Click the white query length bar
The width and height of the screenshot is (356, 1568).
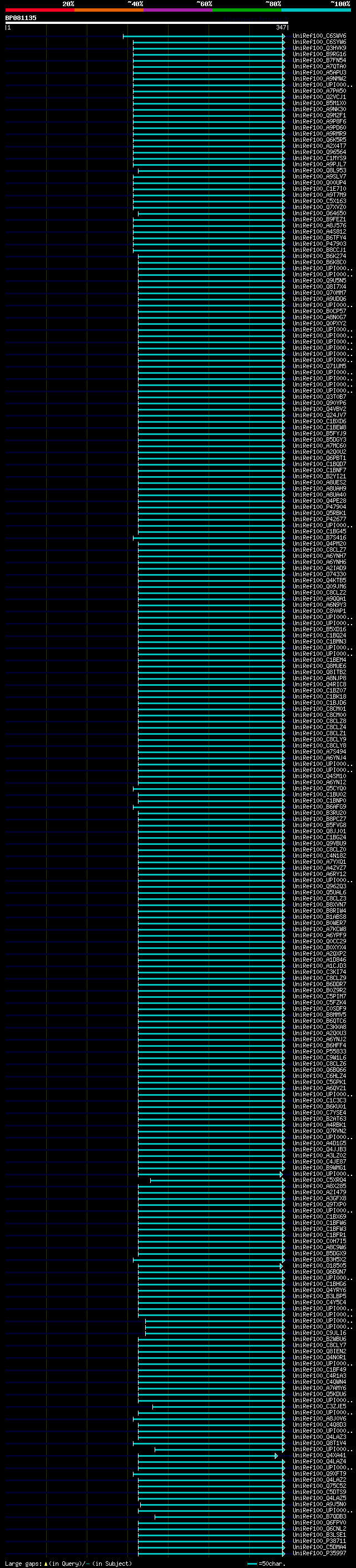coord(147,22)
